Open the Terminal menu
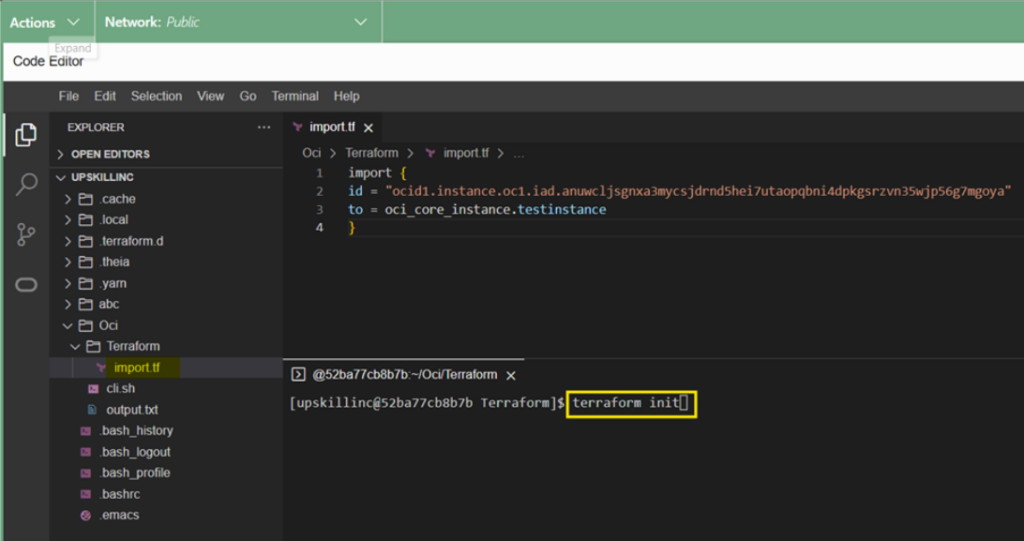 (295, 96)
